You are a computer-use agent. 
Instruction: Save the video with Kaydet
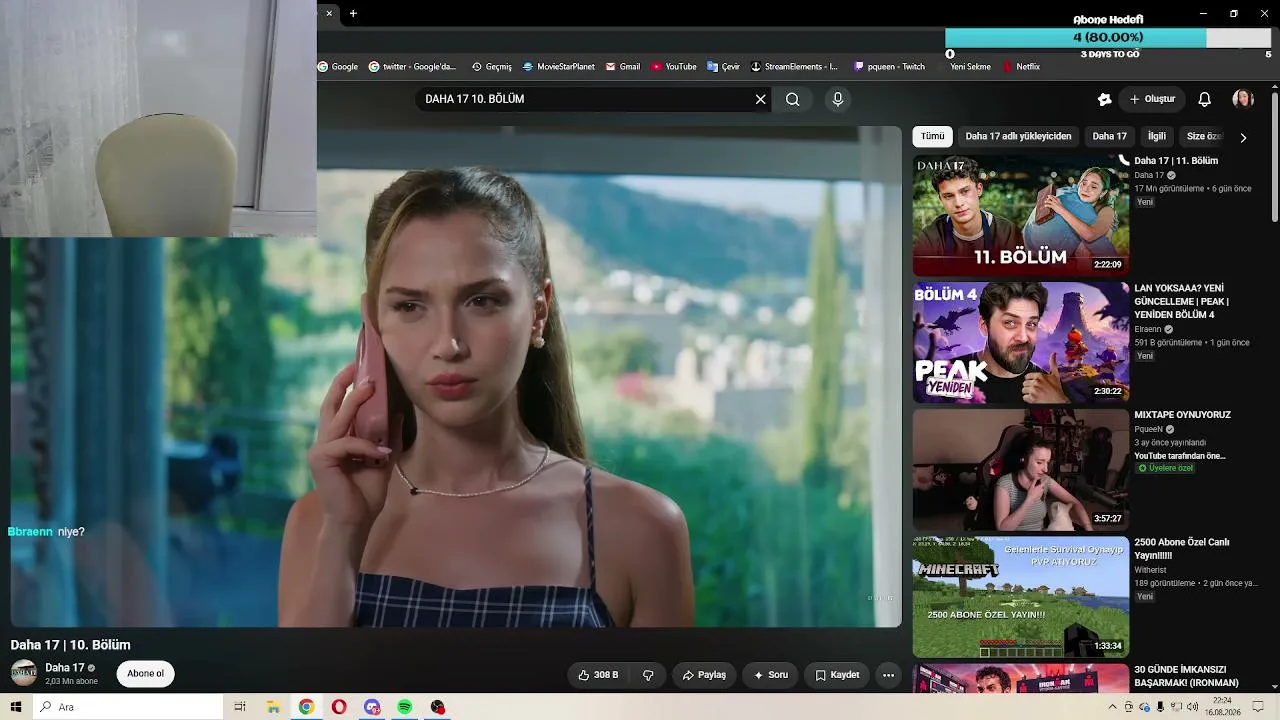(837, 675)
